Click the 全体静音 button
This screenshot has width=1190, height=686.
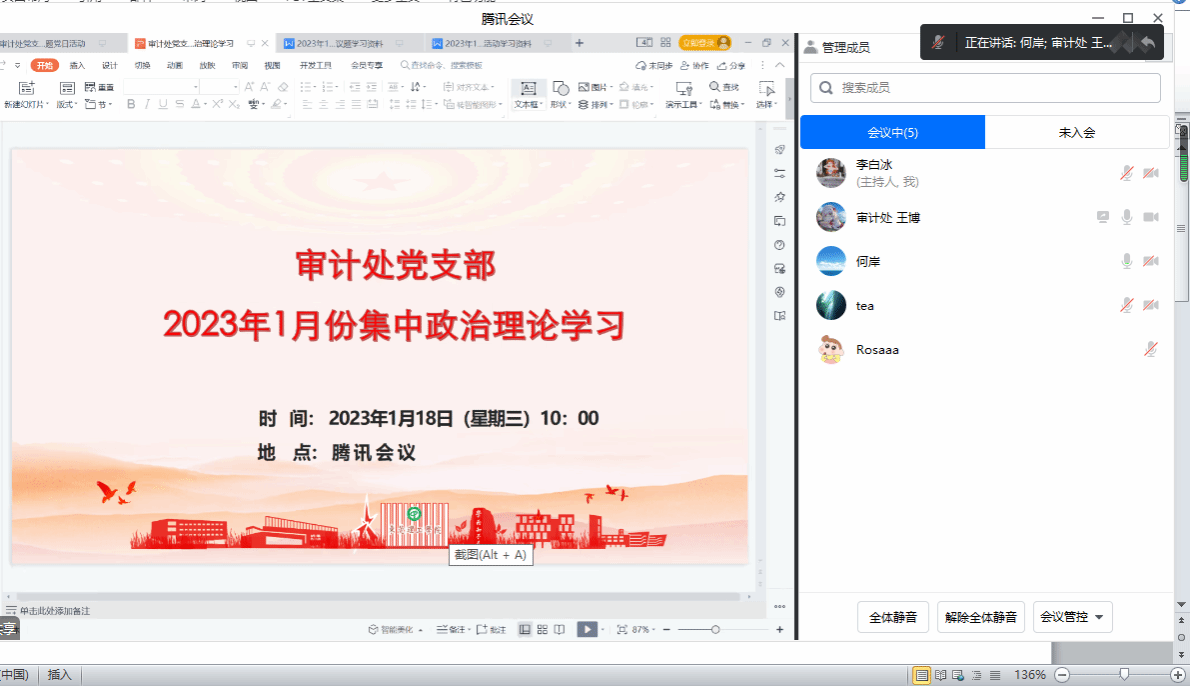tap(893, 617)
